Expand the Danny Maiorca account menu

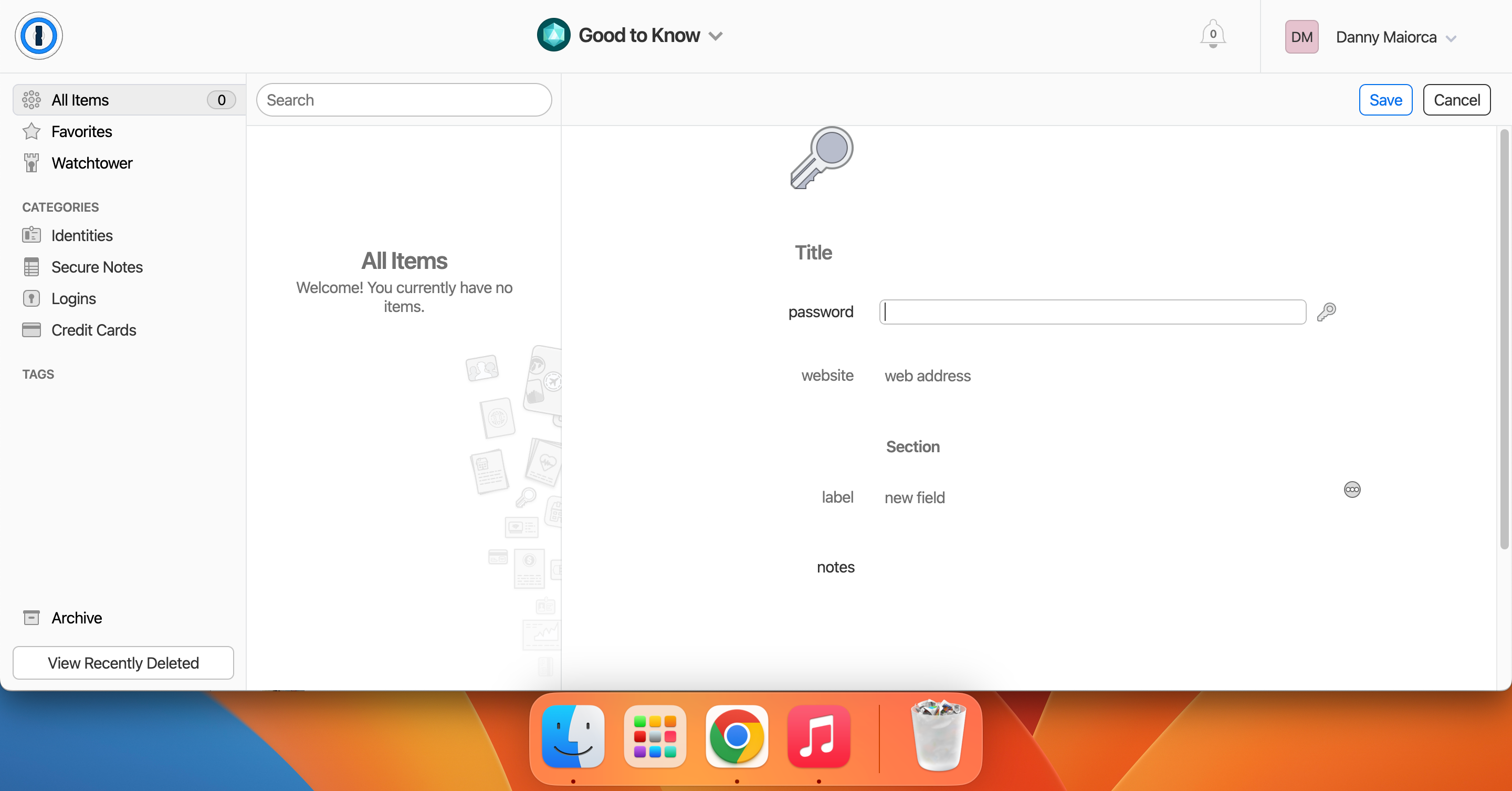pos(1451,39)
